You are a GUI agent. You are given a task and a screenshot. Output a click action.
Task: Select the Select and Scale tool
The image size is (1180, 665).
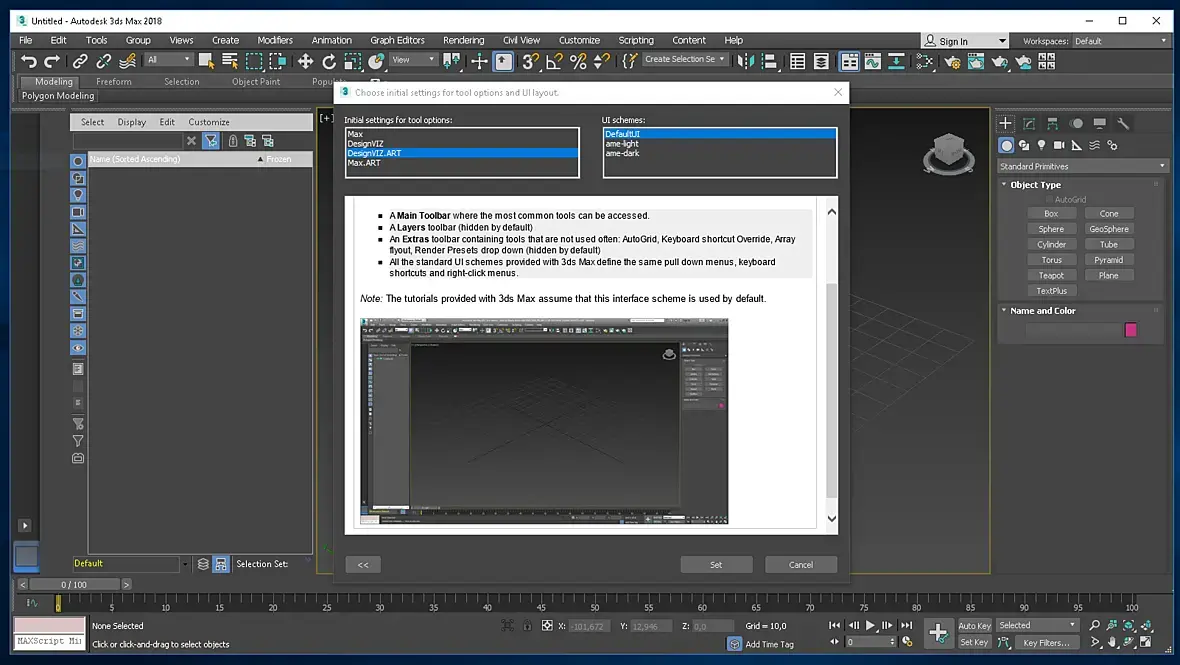point(353,61)
